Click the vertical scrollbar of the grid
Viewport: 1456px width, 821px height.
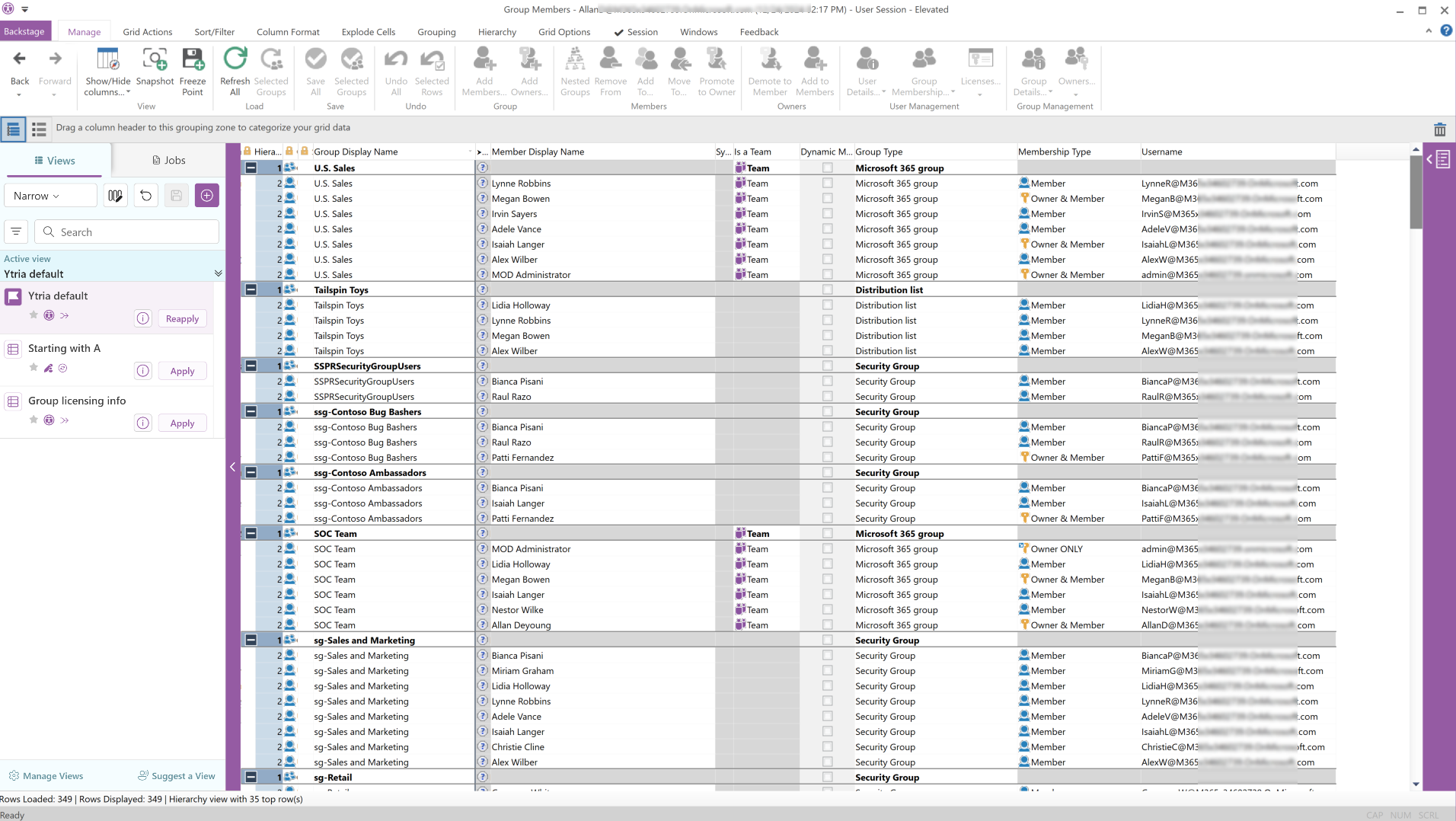point(1416,457)
